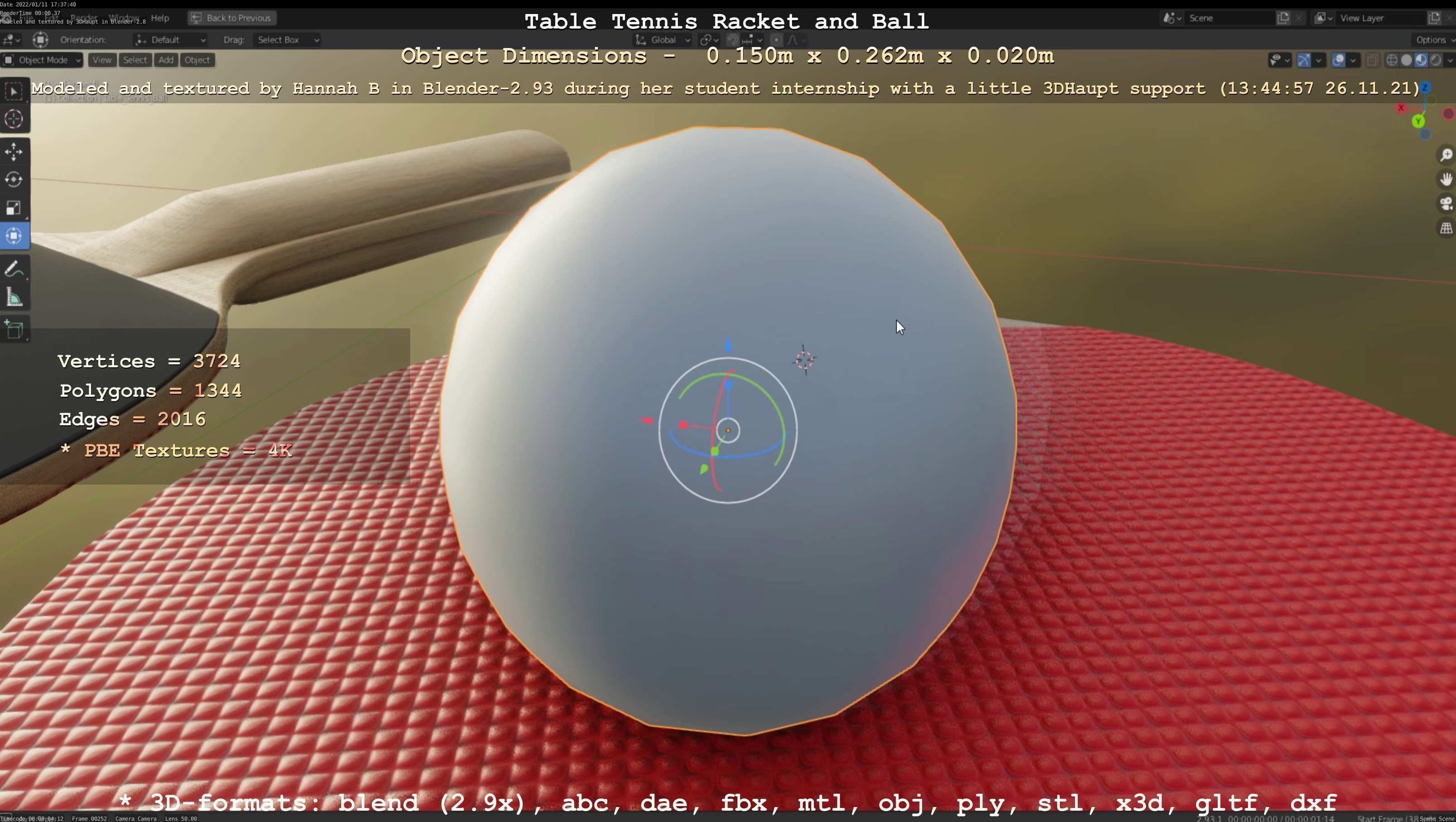Open Drag Select Box dropdown
This screenshot has width=1456, height=822.
(287, 39)
